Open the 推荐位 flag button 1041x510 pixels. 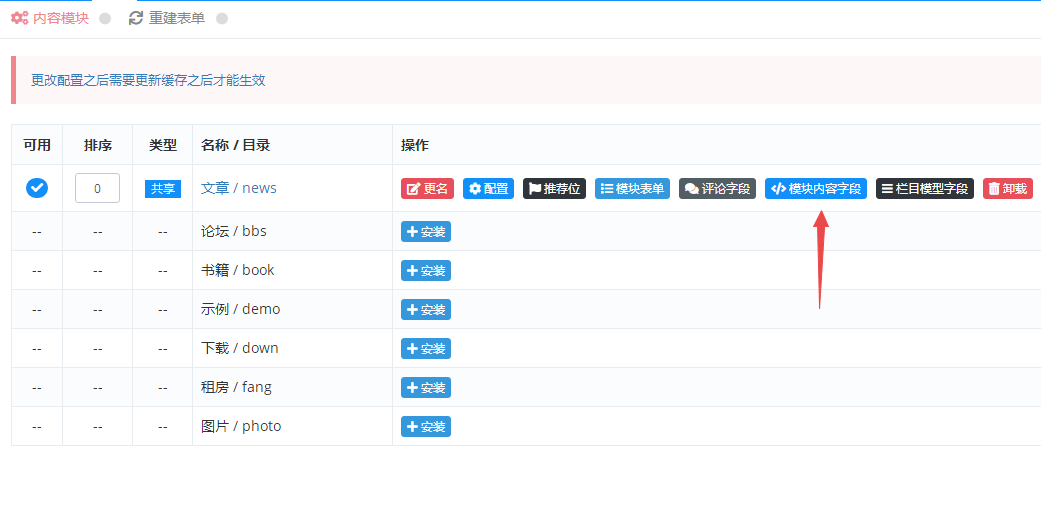pyautogui.click(x=554, y=189)
